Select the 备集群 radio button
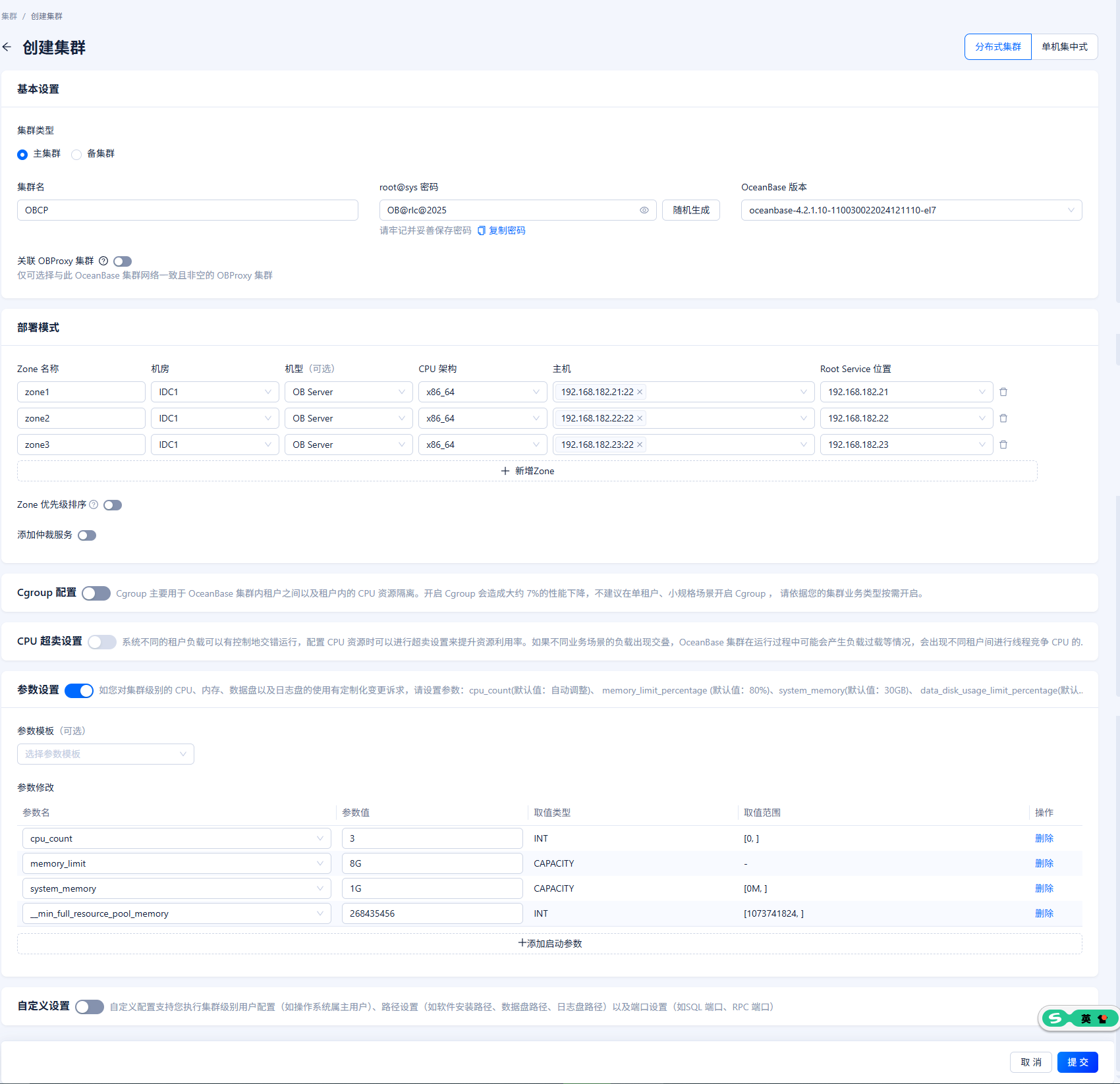Image resolution: width=1120 pixels, height=1084 pixels. tap(76, 154)
